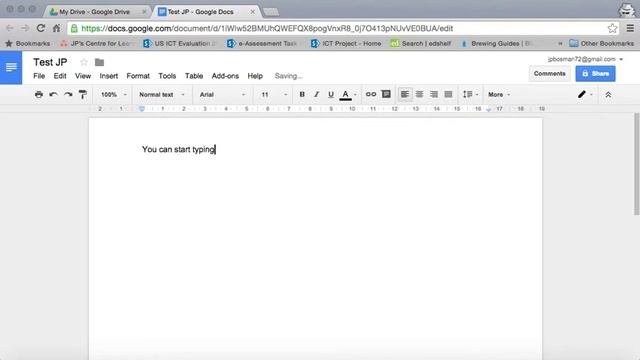Viewport: 640px width, 360px height.
Task: Bookmark this page with the star
Action: point(612,28)
